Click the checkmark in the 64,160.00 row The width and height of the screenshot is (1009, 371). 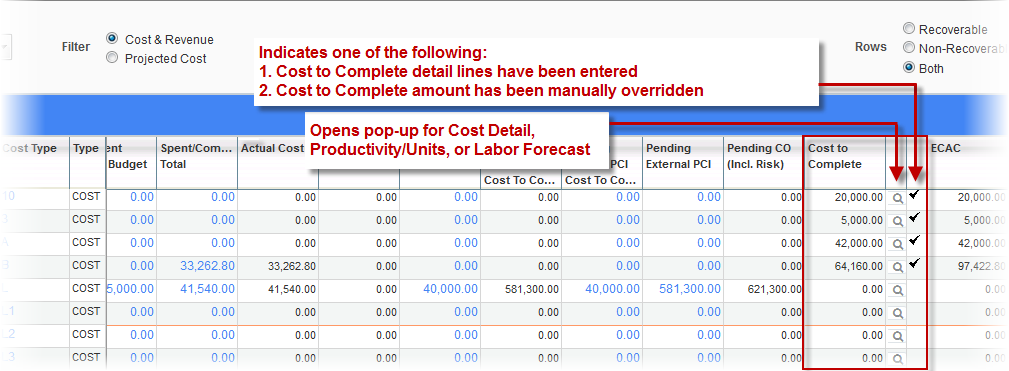(x=914, y=263)
